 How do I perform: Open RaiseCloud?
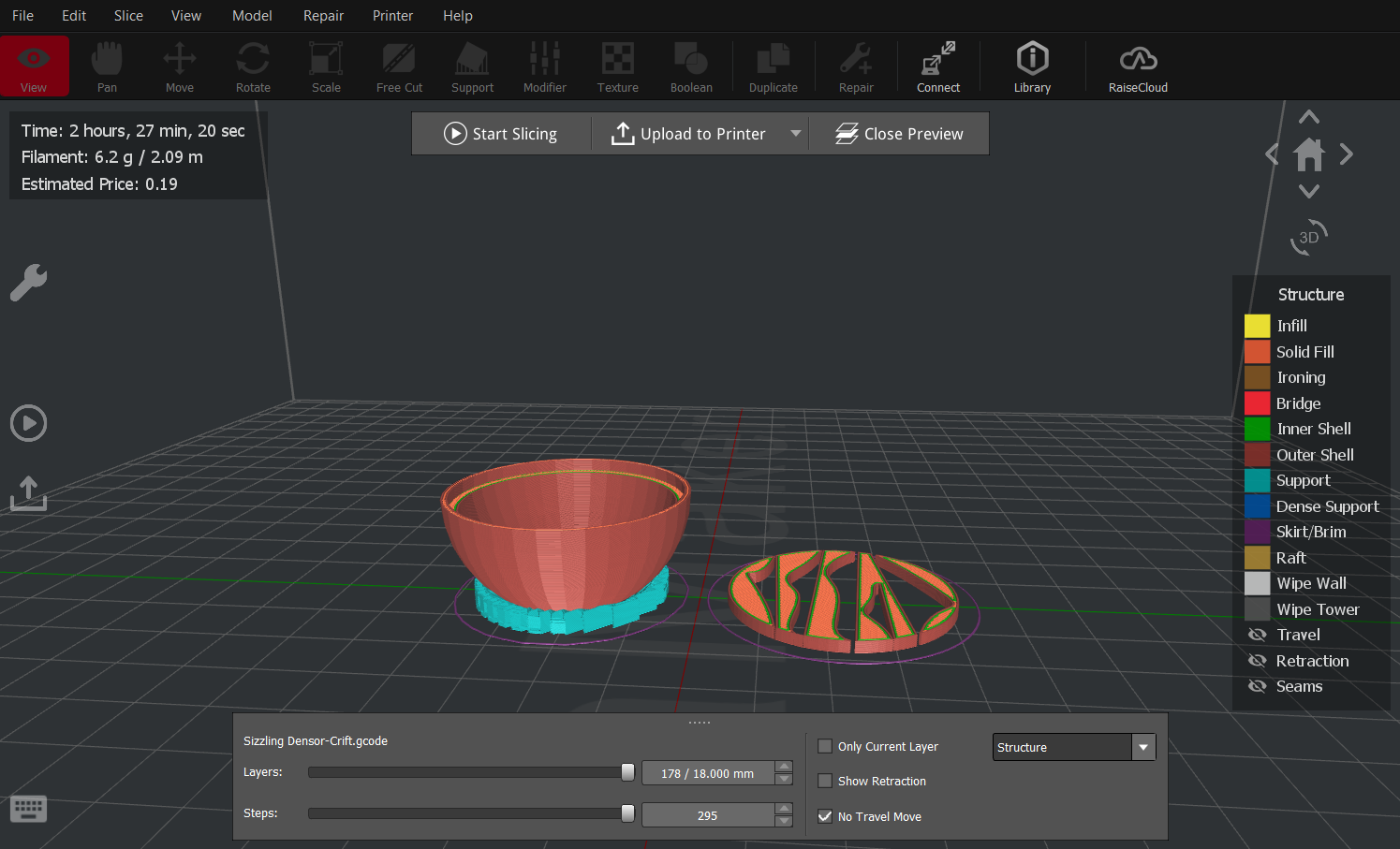[x=1138, y=66]
